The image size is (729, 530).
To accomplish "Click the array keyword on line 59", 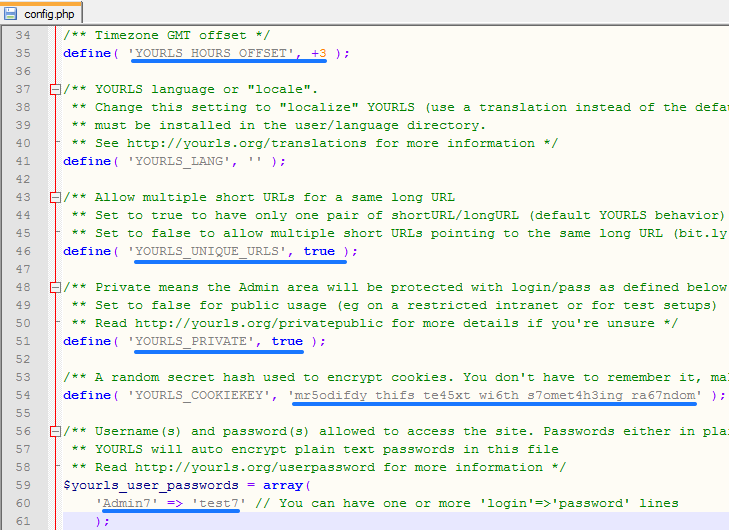I will [283, 485].
